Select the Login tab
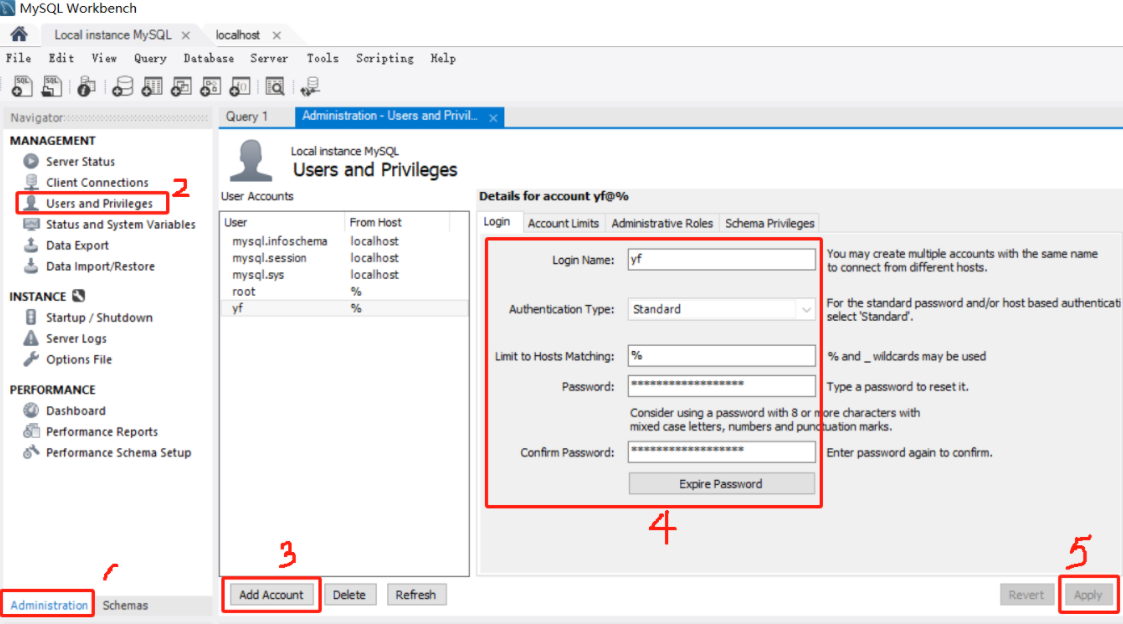Image resolution: width=1123 pixels, height=624 pixels. [496, 222]
